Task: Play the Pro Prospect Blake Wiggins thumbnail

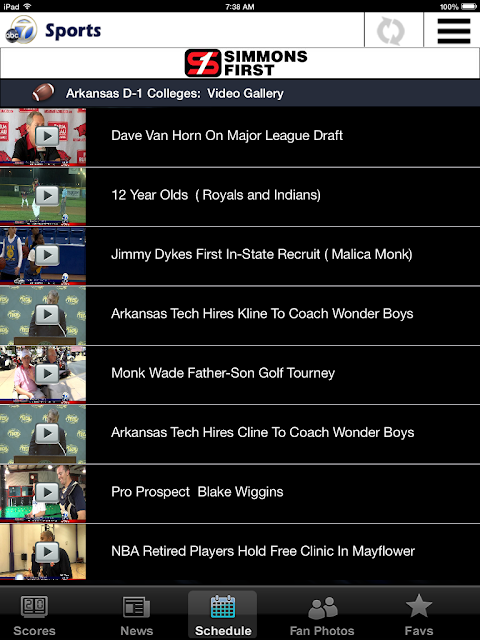Action: 43,493
